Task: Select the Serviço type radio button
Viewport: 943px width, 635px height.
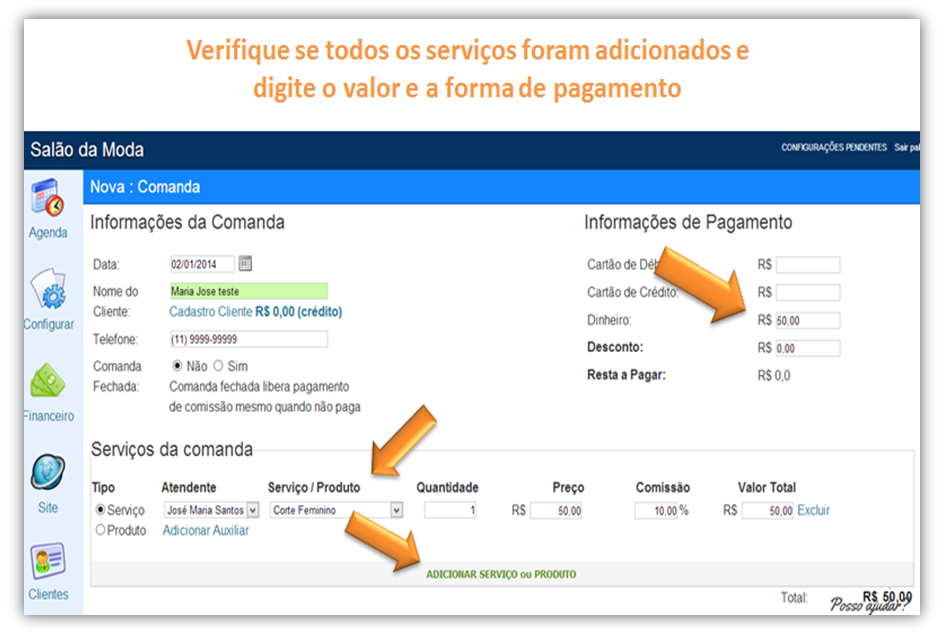Action: point(99,510)
